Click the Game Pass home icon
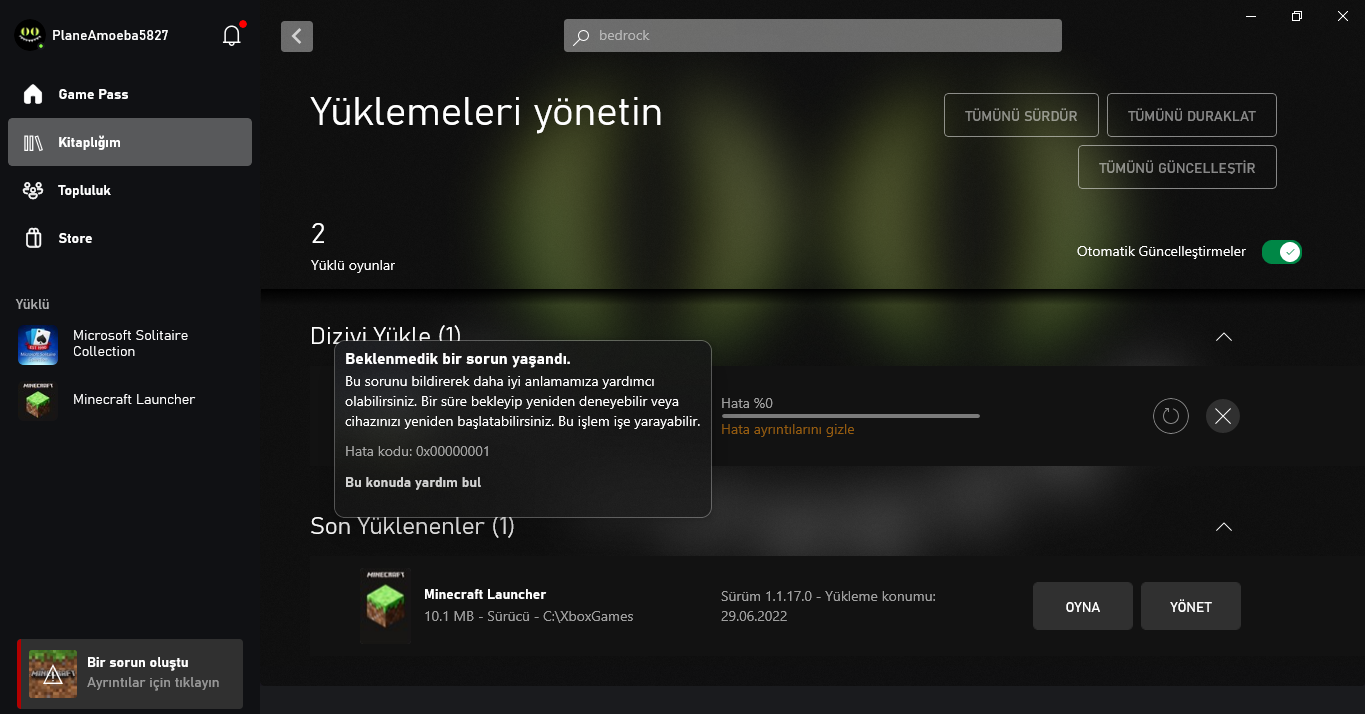Screen dimensions: 1365x714 [x=33, y=94]
